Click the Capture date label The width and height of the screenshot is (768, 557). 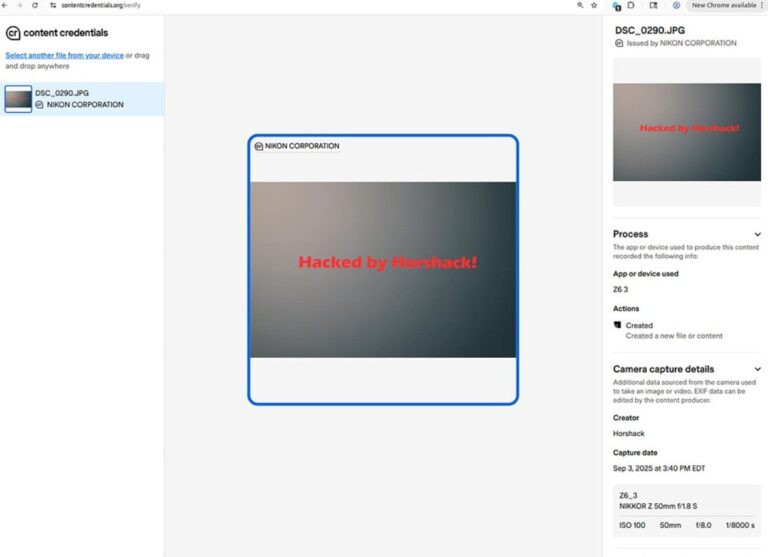635,453
